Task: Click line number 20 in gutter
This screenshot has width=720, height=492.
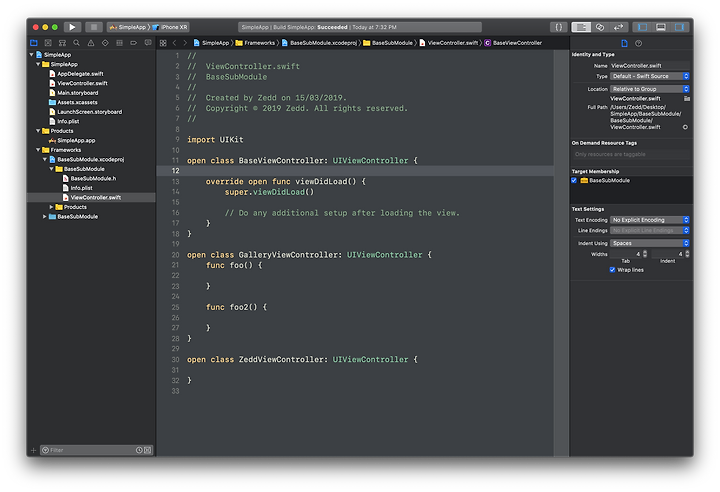Action: 175,255
